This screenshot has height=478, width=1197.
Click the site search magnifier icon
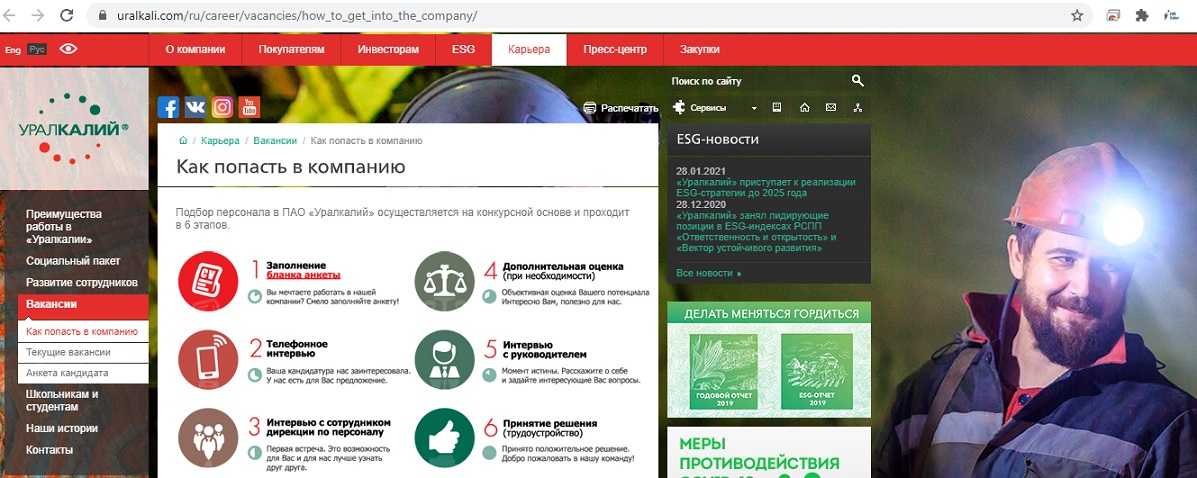(x=857, y=81)
